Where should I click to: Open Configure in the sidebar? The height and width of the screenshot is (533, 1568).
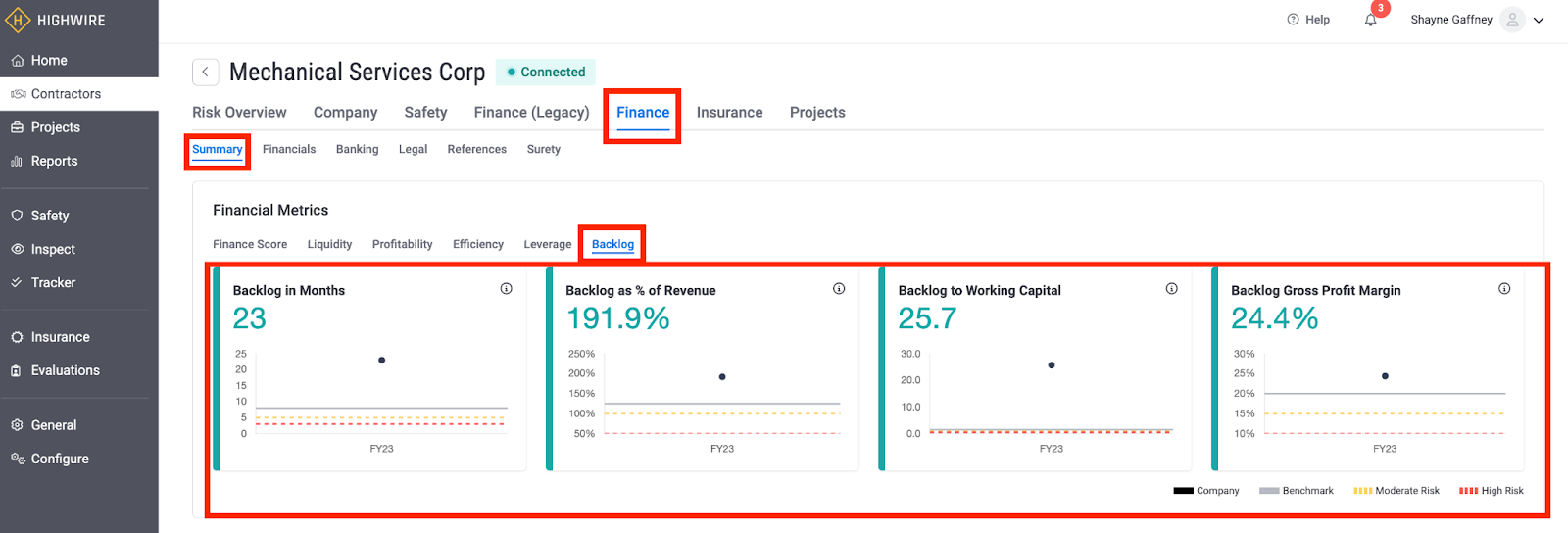[59, 460]
